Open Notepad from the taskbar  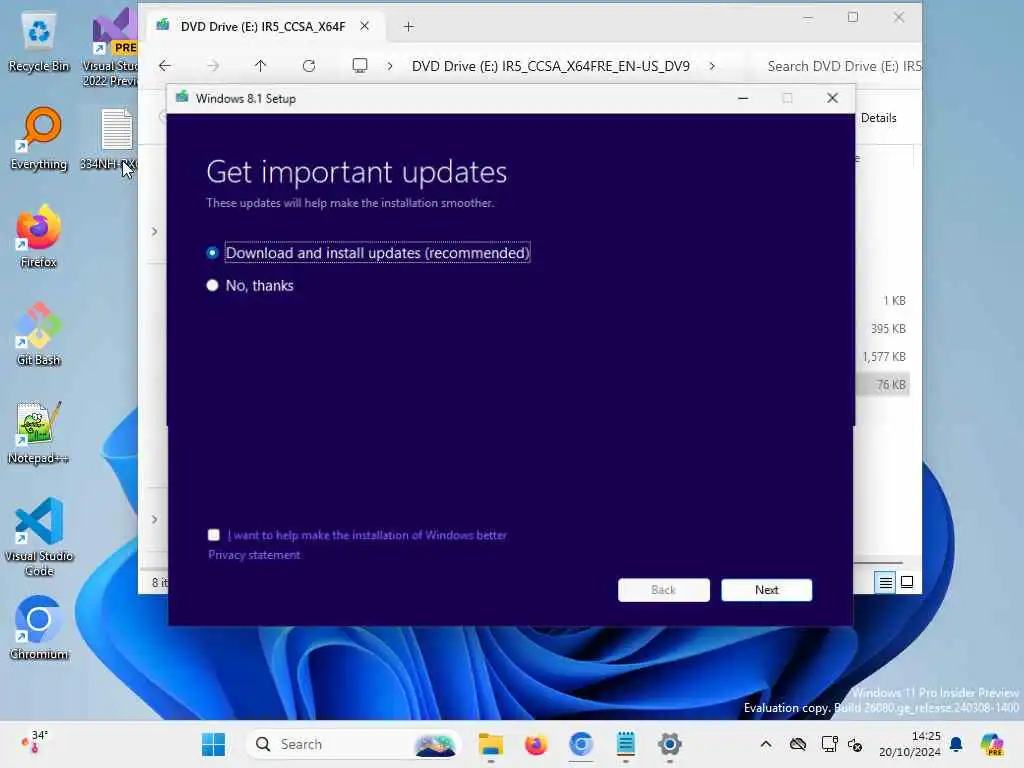click(626, 744)
